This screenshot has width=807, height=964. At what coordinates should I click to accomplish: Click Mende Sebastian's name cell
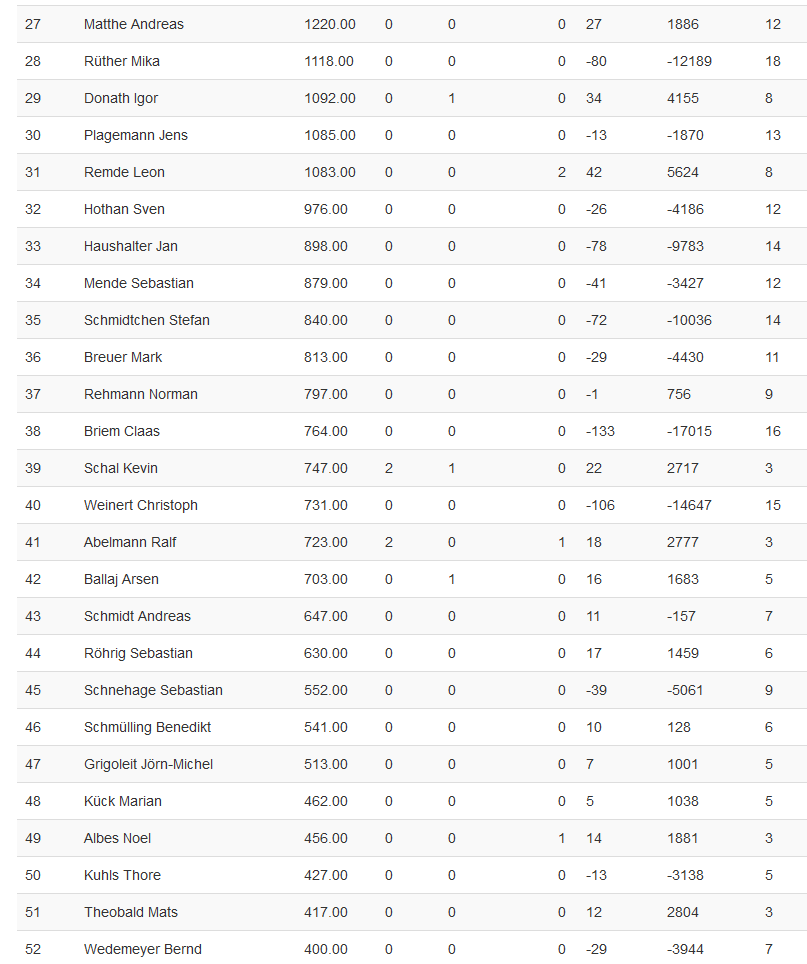[x=139, y=283]
